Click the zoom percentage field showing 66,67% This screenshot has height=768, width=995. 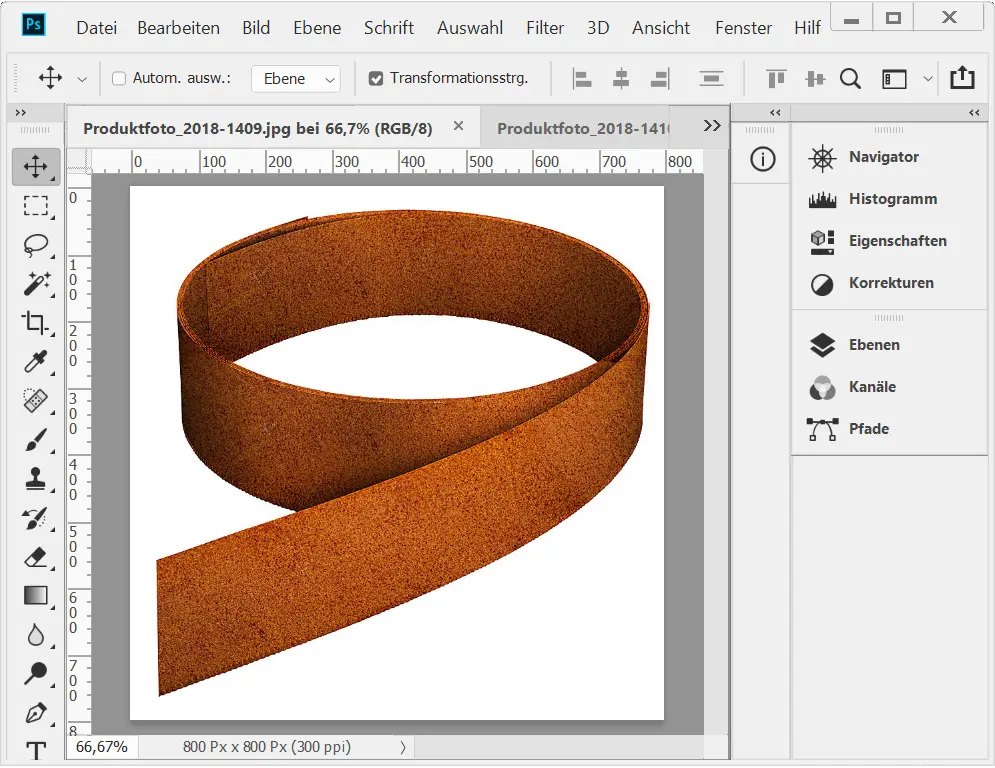(x=101, y=747)
